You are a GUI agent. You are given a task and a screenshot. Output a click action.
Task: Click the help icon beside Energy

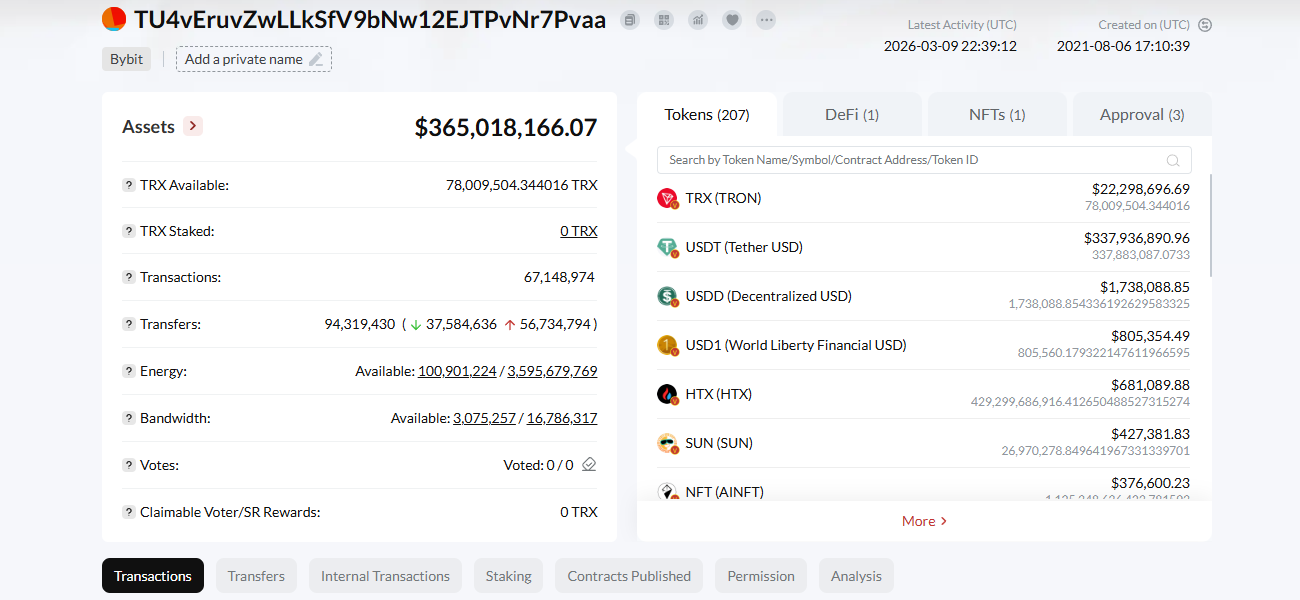129,371
